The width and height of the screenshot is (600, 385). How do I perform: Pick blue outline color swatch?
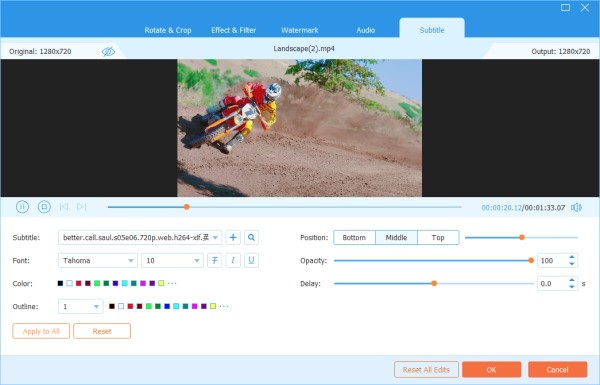point(167,307)
